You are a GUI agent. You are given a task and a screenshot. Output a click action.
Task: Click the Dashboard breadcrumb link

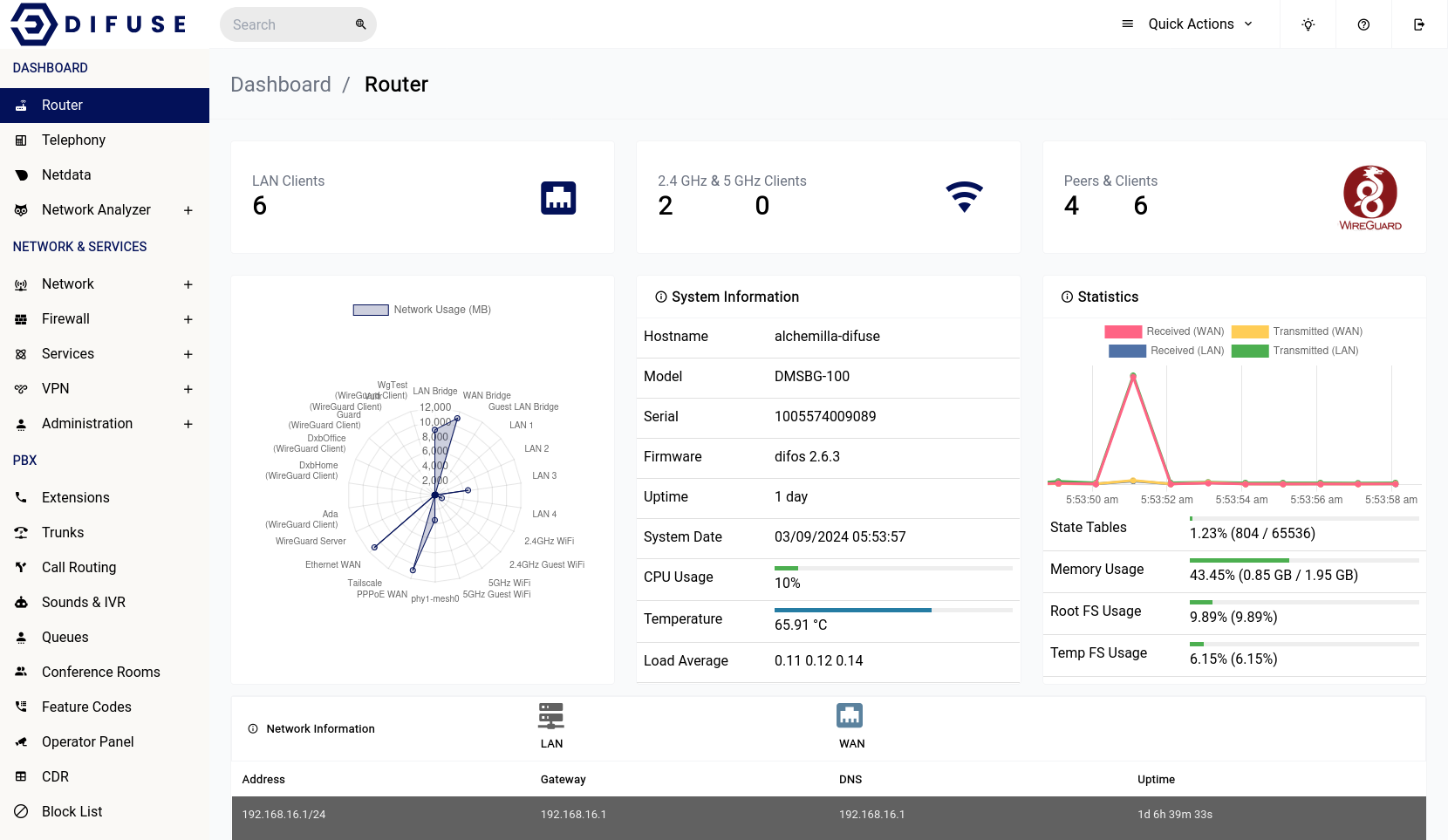pos(281,85)
